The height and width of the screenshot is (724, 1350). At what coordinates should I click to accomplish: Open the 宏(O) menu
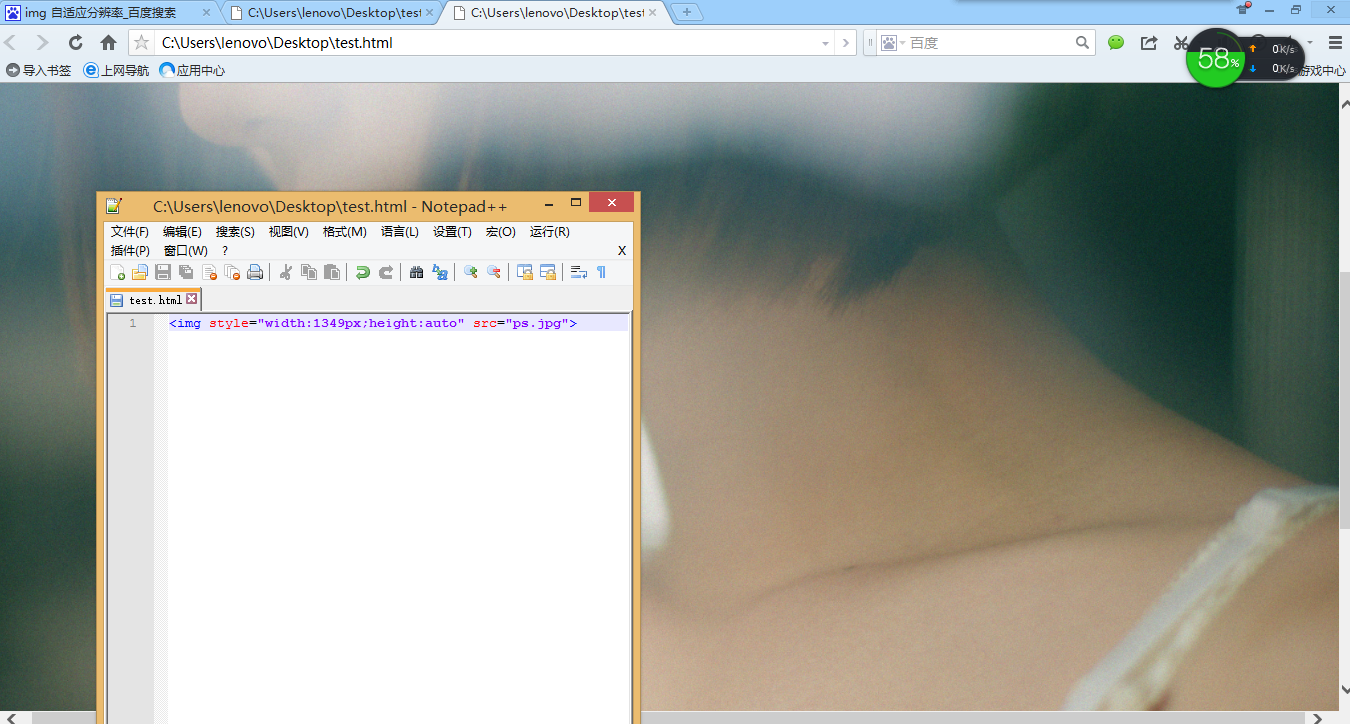coord(501,232)
